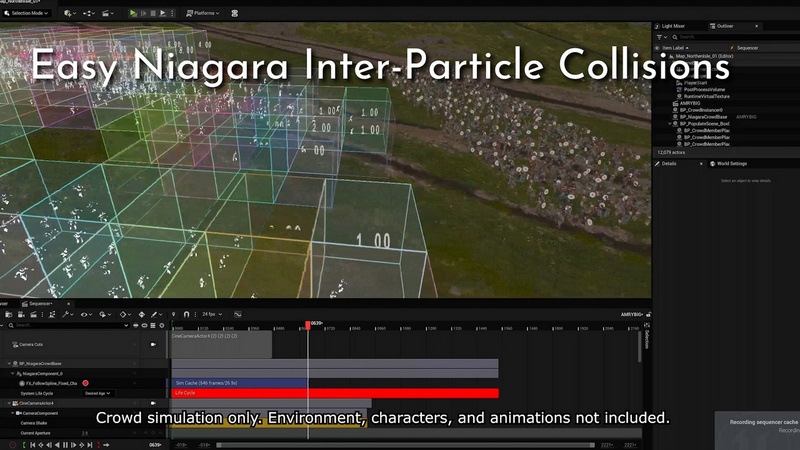
Task: Switch to the Light Mixer tab
Action: tap(680, 26)
